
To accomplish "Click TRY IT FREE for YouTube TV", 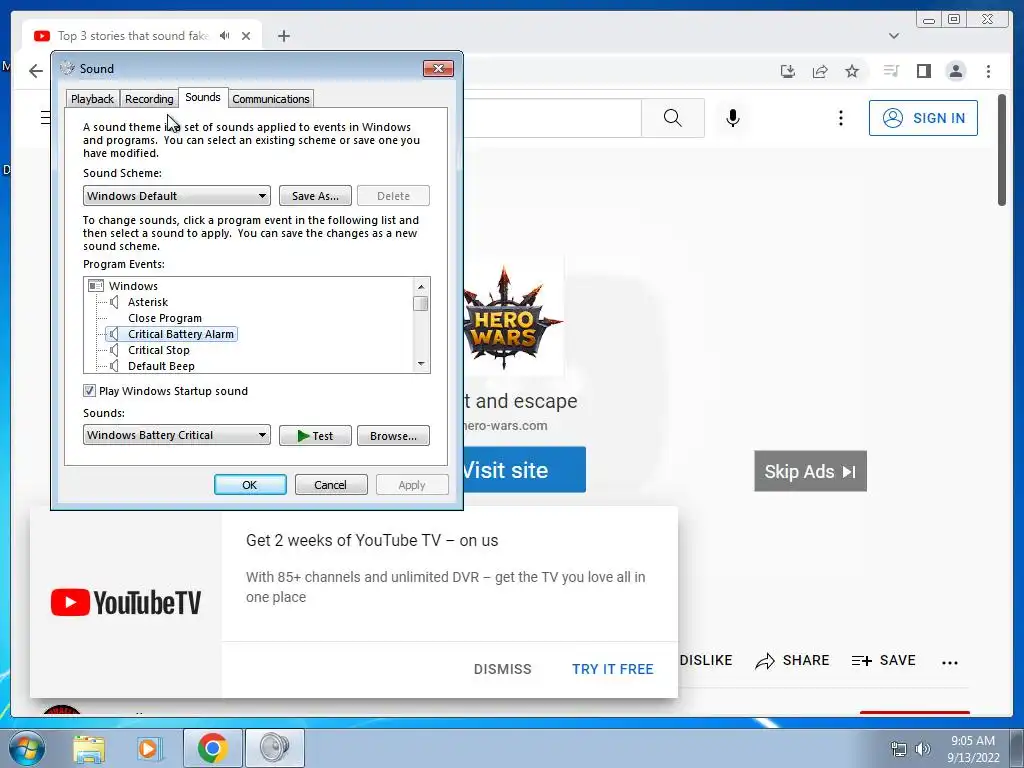I will click(x=613, y=669).
